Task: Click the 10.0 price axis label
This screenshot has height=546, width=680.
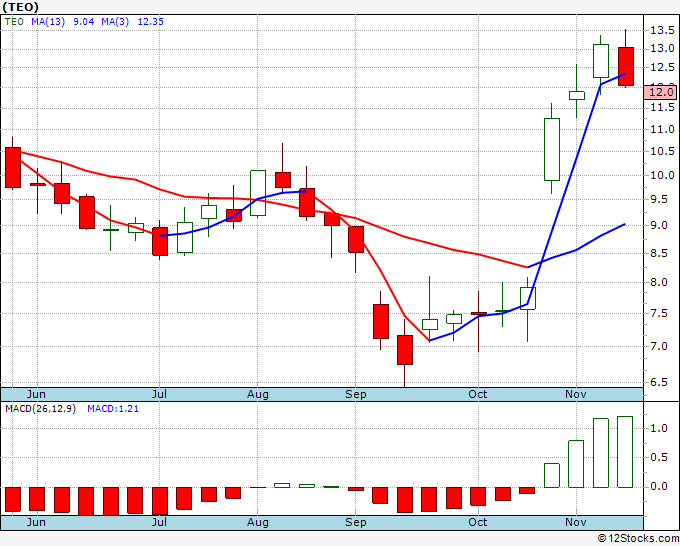Action: (x=662, y=175)
